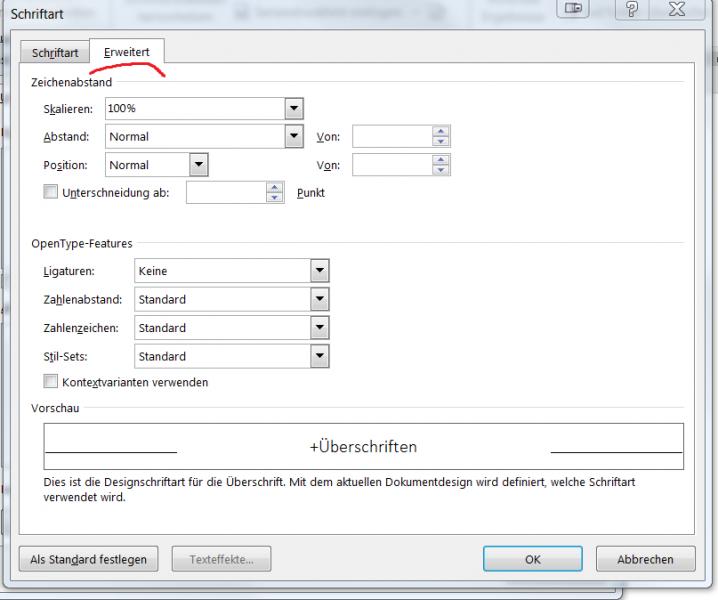Screen dimensions: 718x600
Task: Close the Schriftart dialog with X
Action: tap(682, 9)
